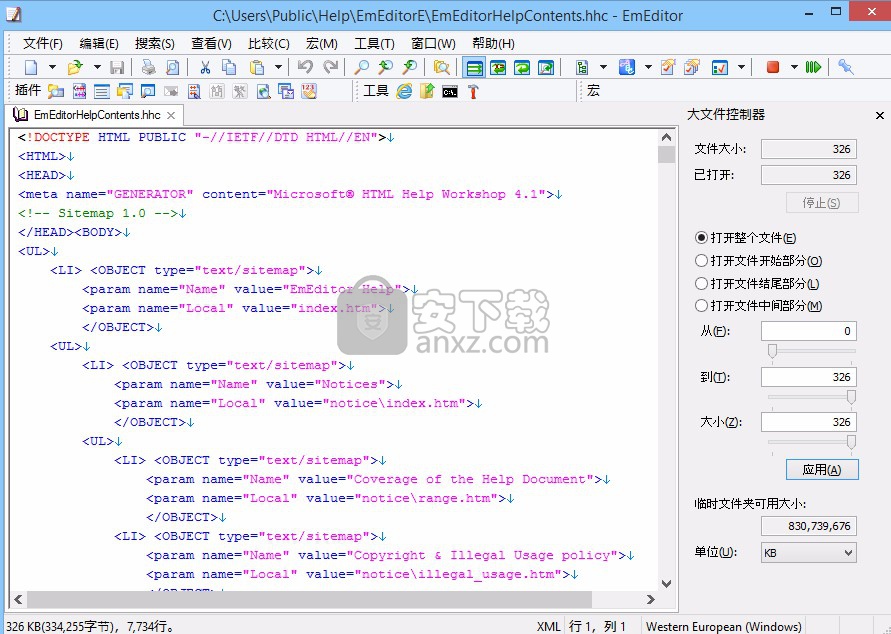Toggle Wrap by Characters icon

(498, 68)
